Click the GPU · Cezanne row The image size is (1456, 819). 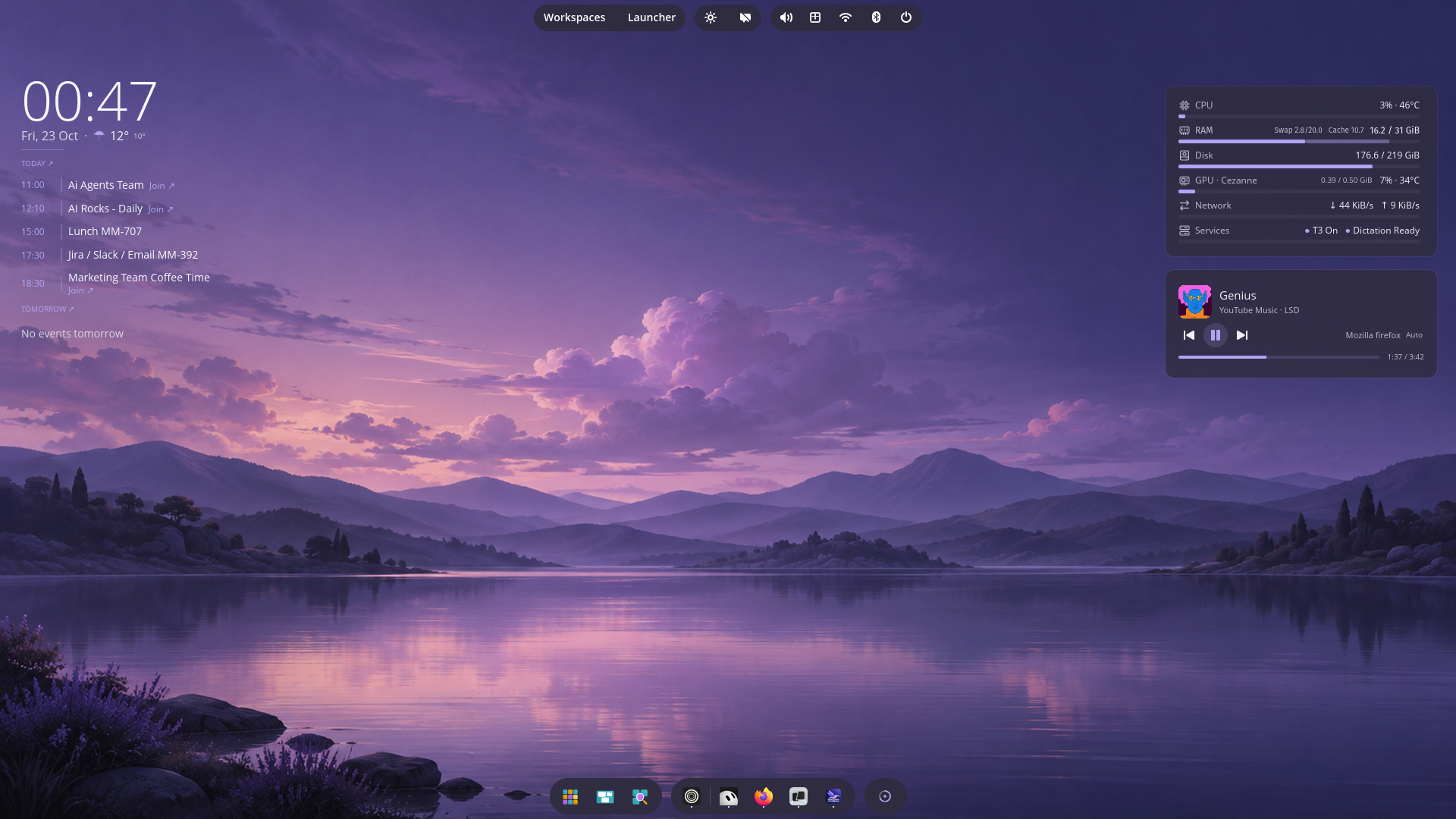[1299, 183]
